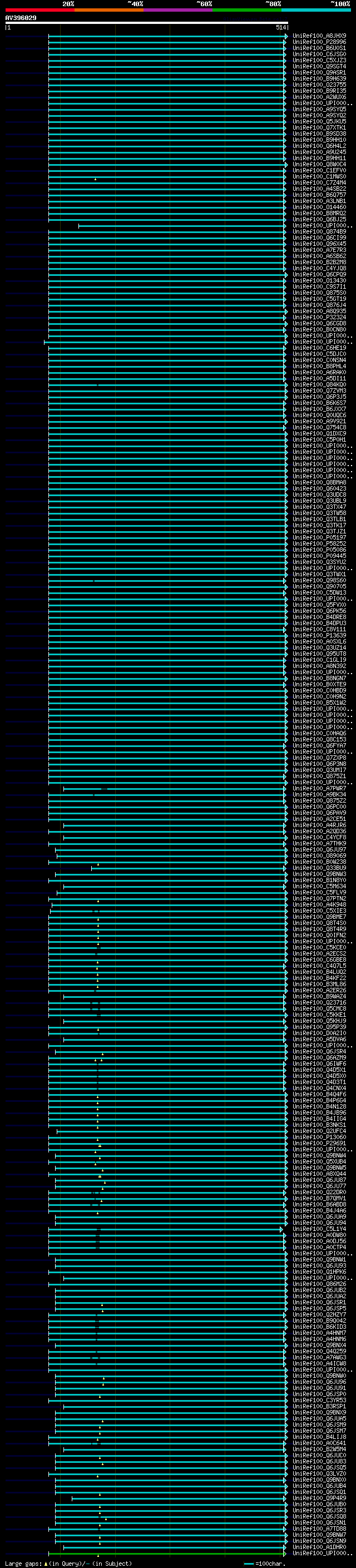
Task: Select label UniRef100_Q86M26
Action: click(x=319, y=1283)
